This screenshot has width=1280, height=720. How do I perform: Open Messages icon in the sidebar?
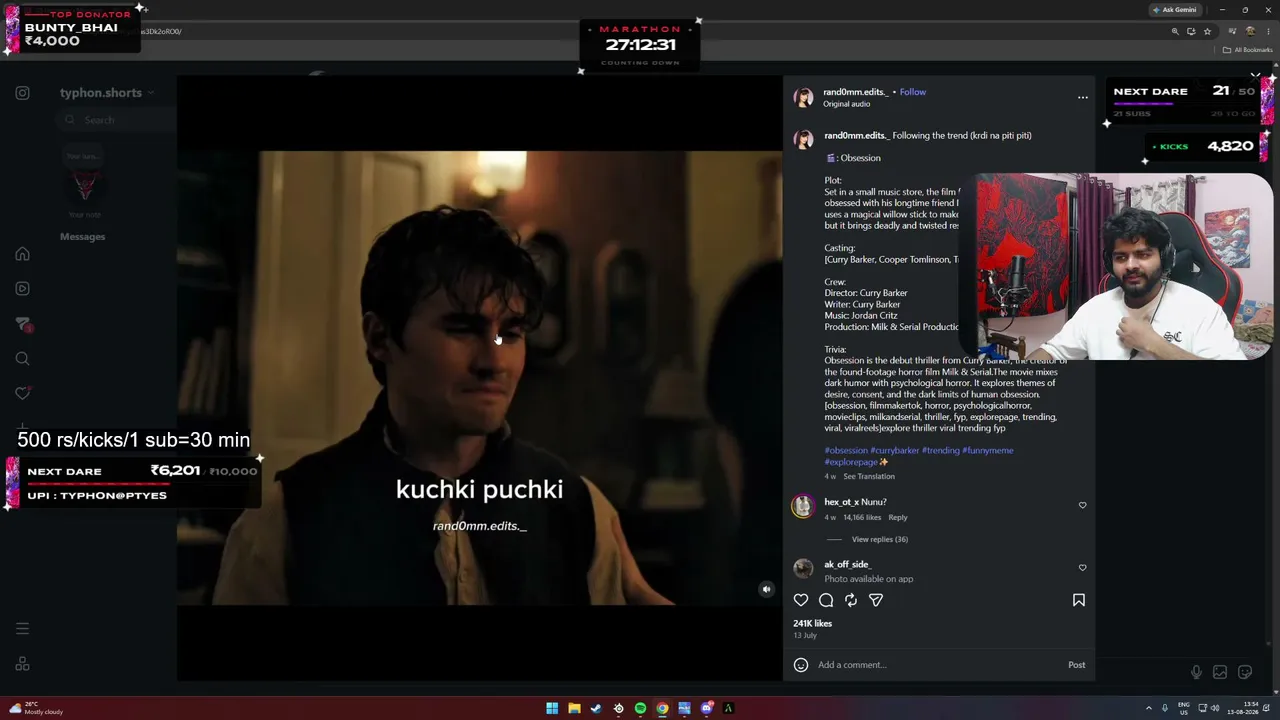coord(22,324)
